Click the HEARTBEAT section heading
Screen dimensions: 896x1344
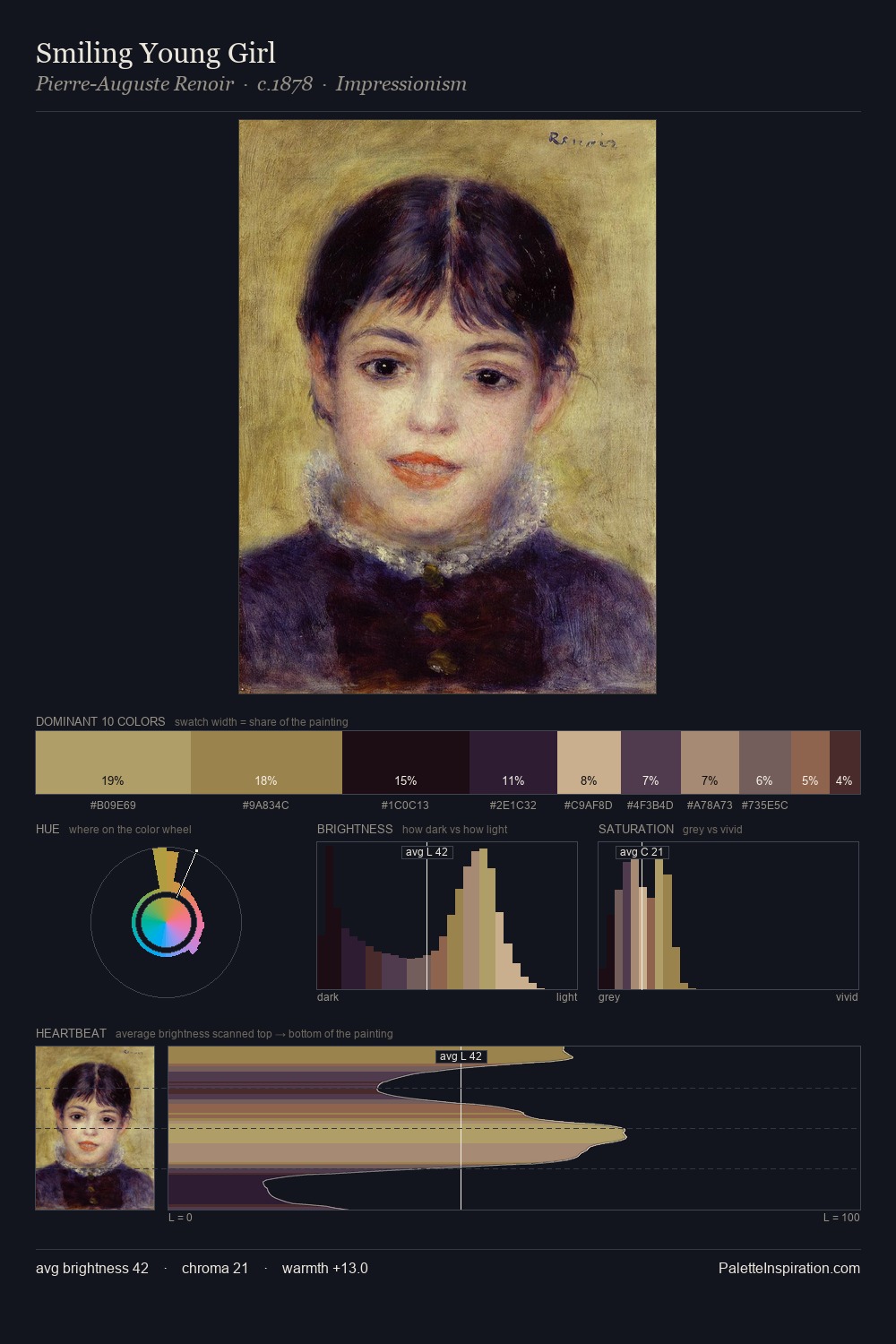pyautogui.click(x=71, y=1033)
